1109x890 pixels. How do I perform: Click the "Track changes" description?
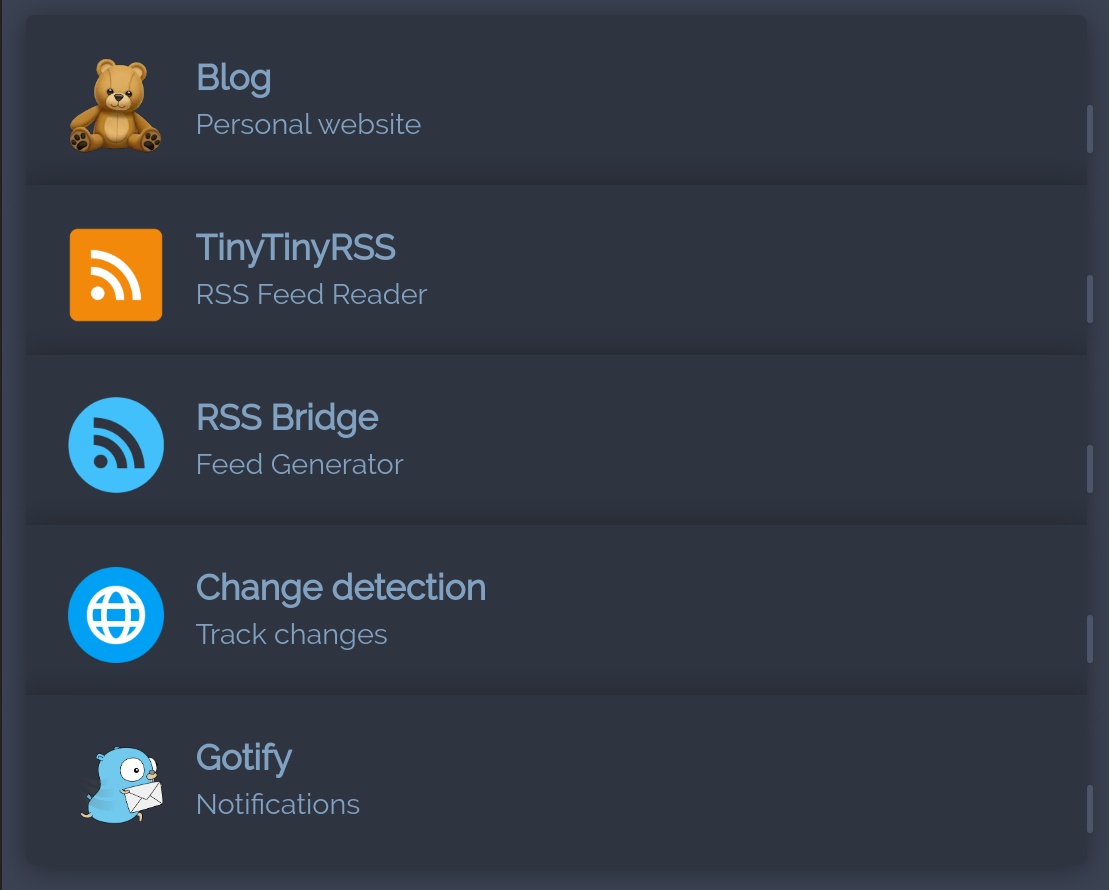click(291, 634)
